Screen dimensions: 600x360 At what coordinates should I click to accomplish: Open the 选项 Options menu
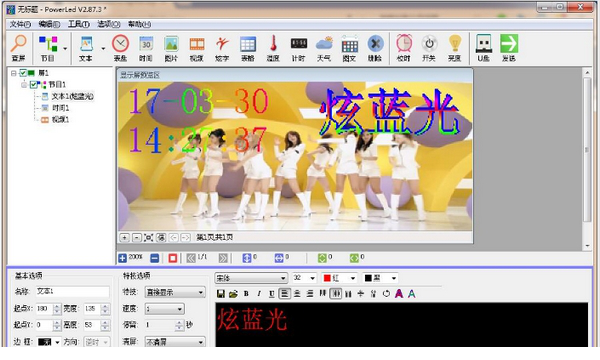pos(108,24)
